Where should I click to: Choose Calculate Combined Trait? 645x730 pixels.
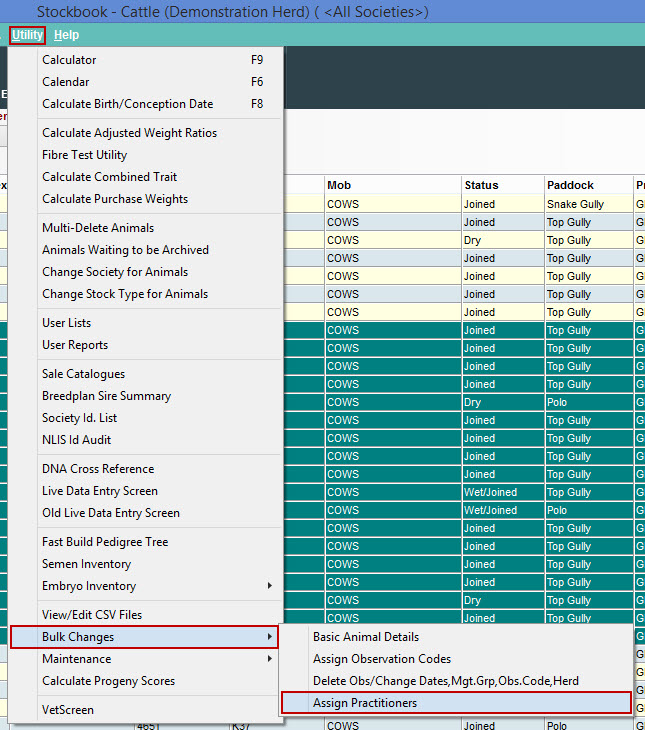coord(145,176)
